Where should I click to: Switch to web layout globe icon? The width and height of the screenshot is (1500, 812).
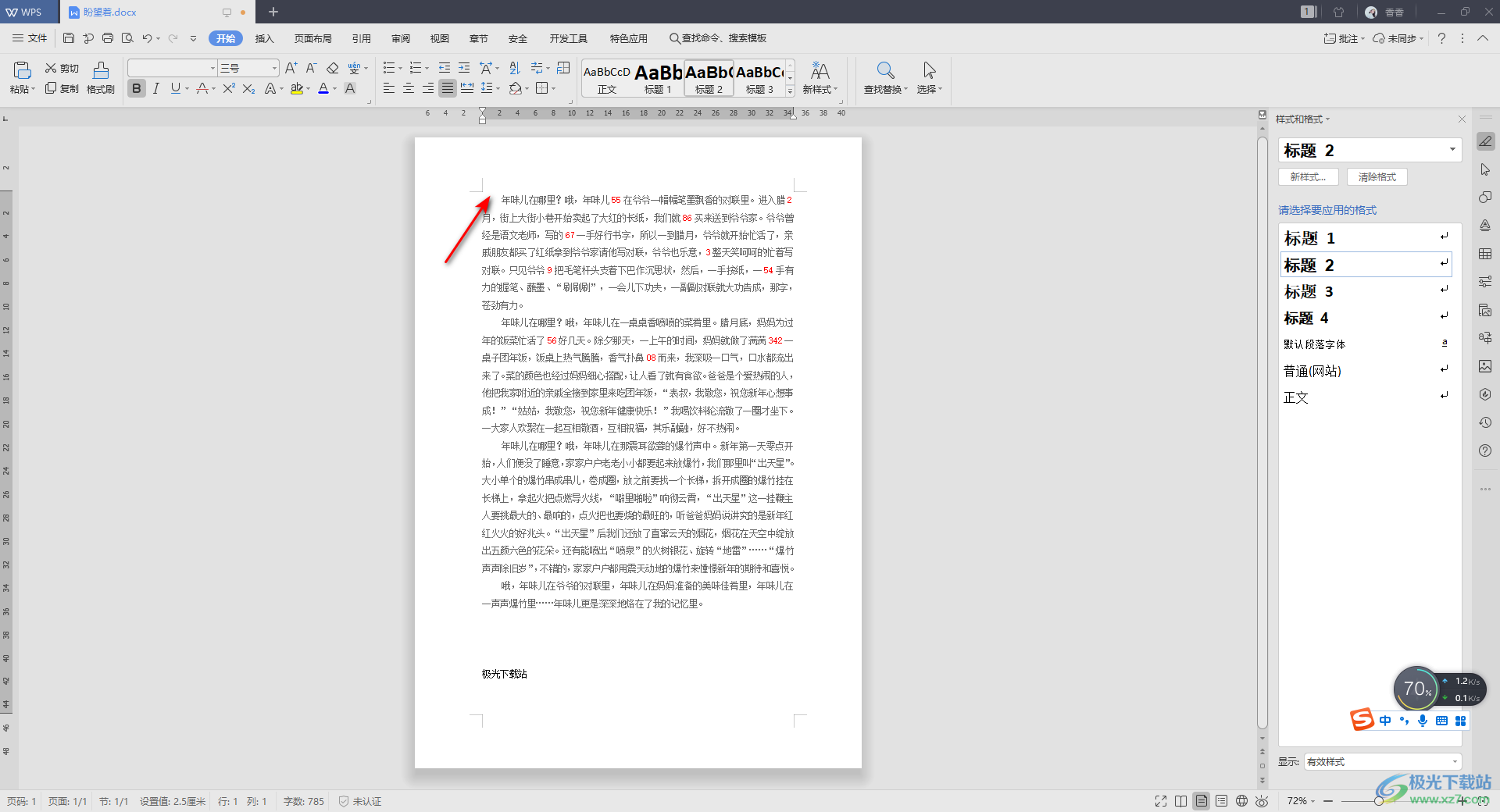tap(1241, 801)
